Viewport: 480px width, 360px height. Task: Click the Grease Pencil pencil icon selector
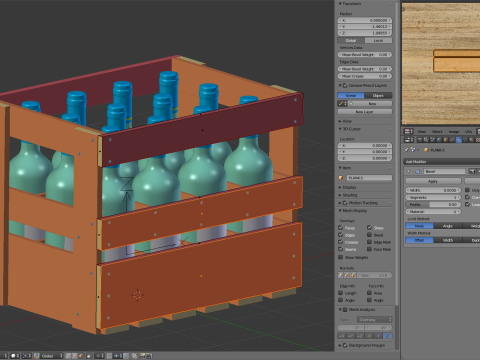pos(342,104)
